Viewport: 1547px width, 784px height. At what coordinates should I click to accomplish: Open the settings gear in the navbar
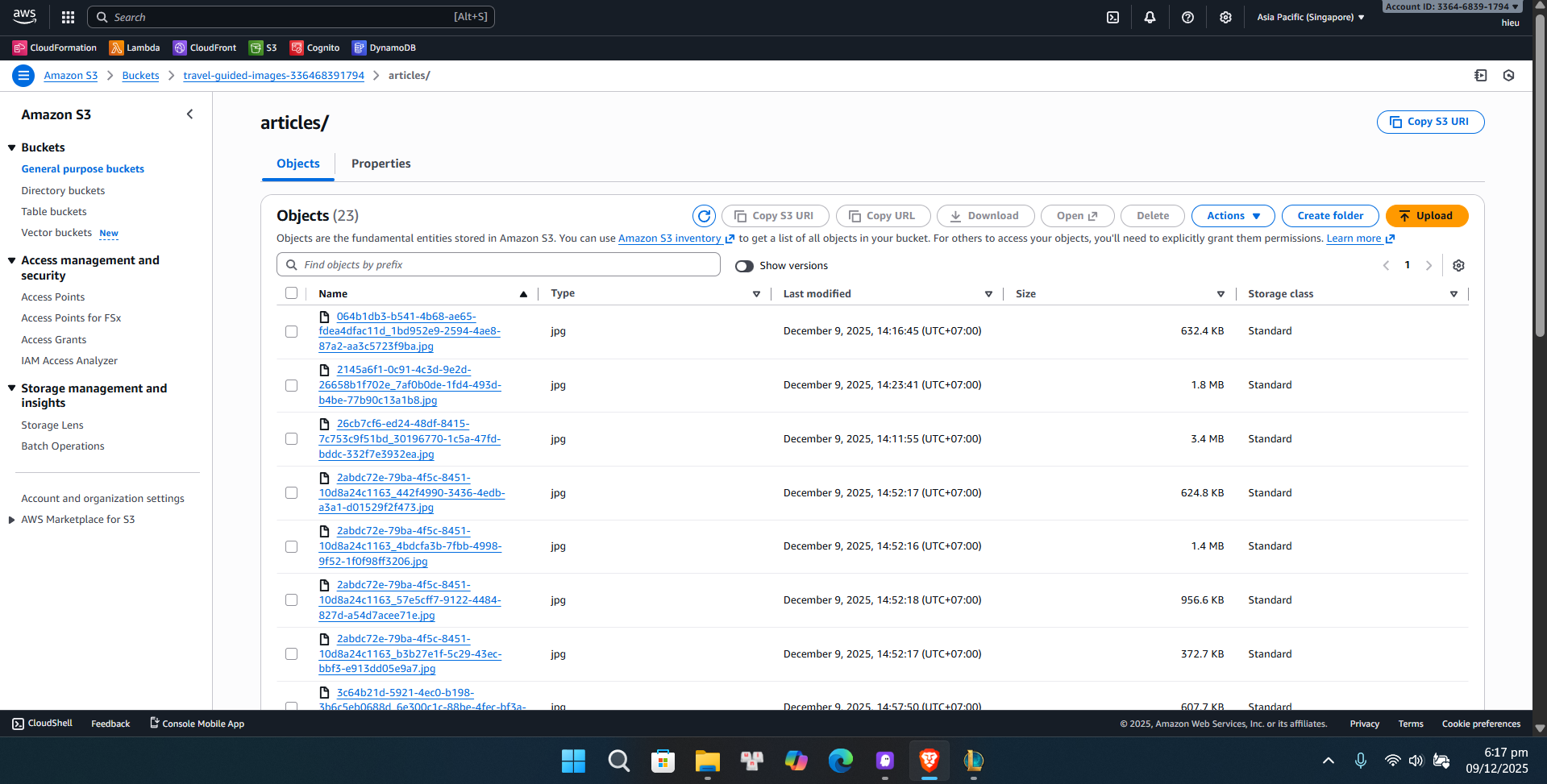tap(1225, 17)
